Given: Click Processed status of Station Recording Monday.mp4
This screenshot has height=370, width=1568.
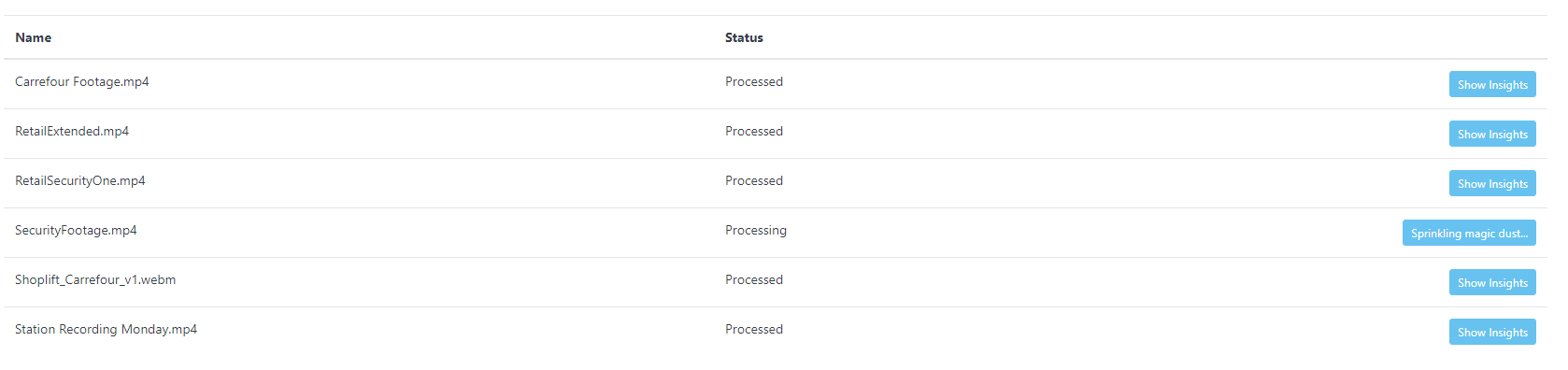Looking at the screenshot, I should click(x=754, y=329).
